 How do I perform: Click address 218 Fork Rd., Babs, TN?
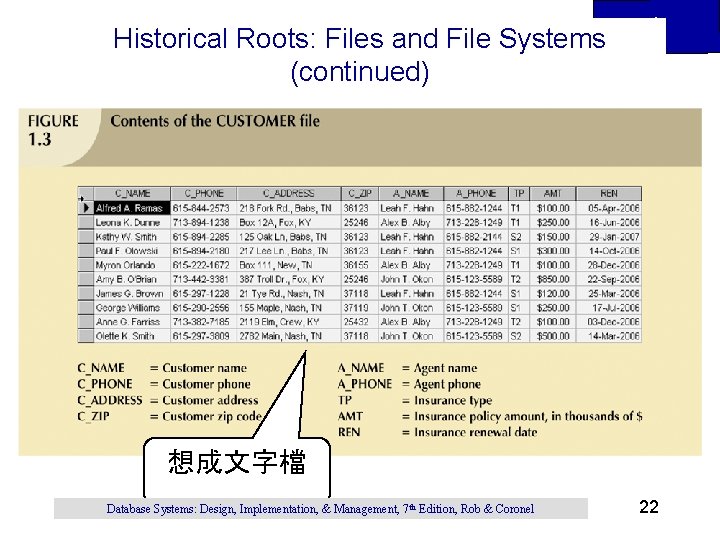coord(285,208)
